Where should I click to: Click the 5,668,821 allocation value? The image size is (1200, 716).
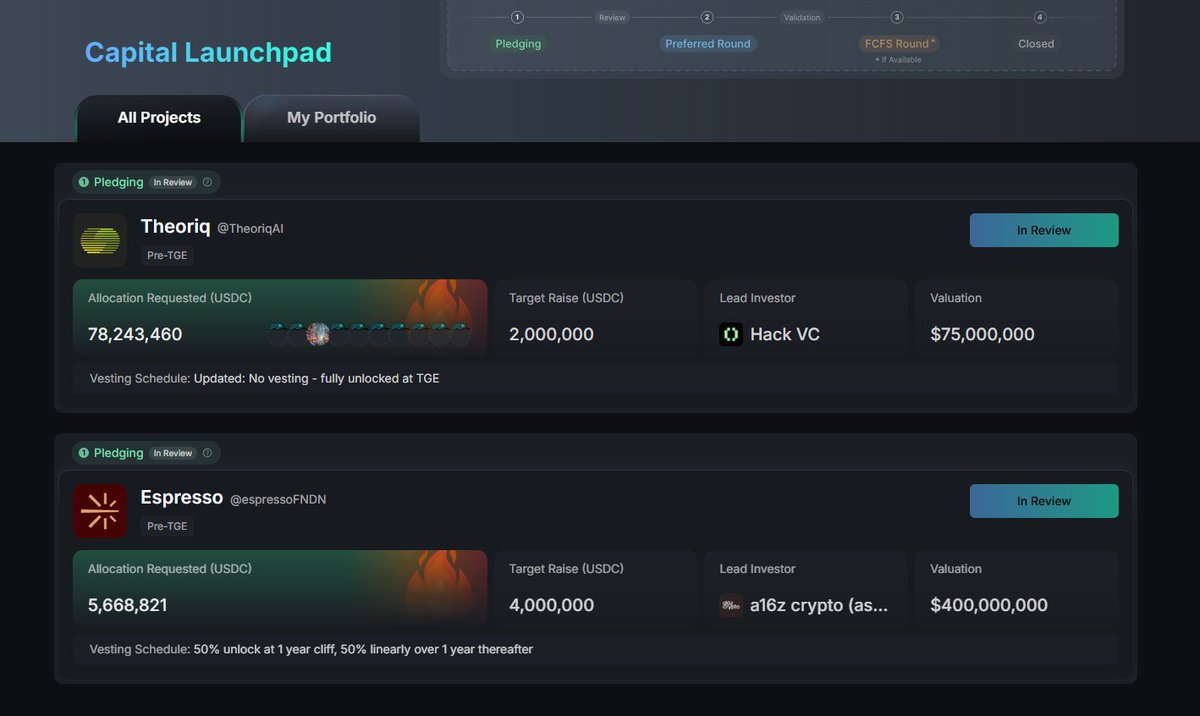pyautogui.click(x=128, y=605)
